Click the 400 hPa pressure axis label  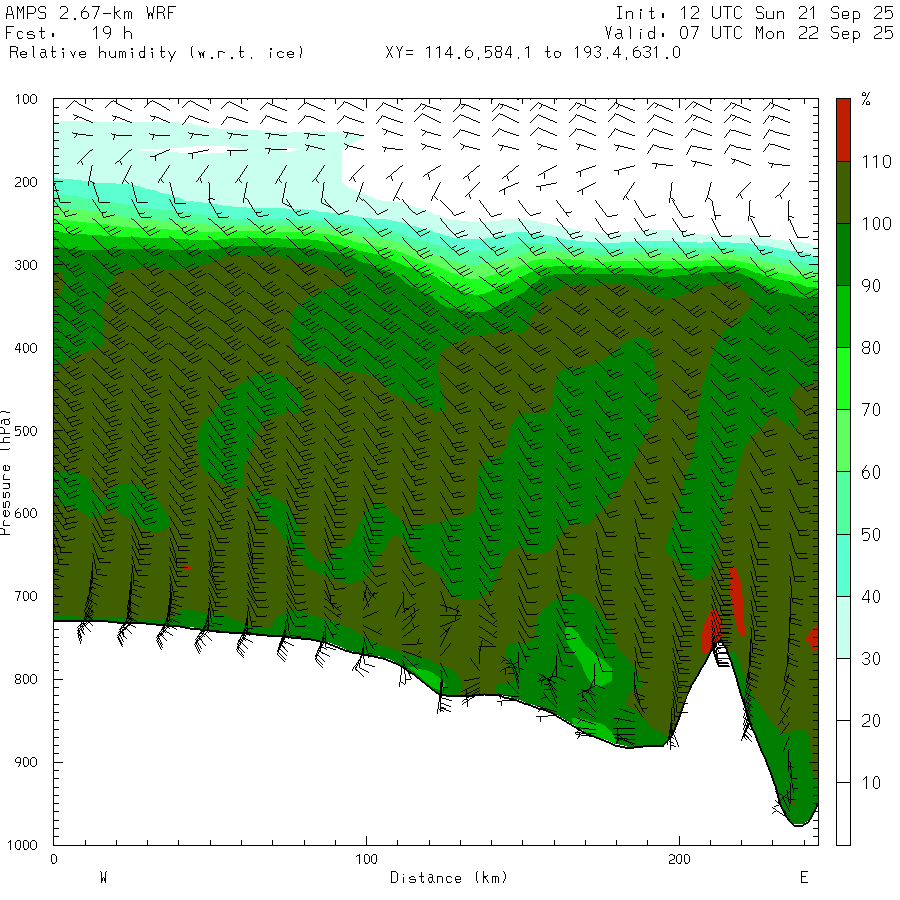pos(26,348)
